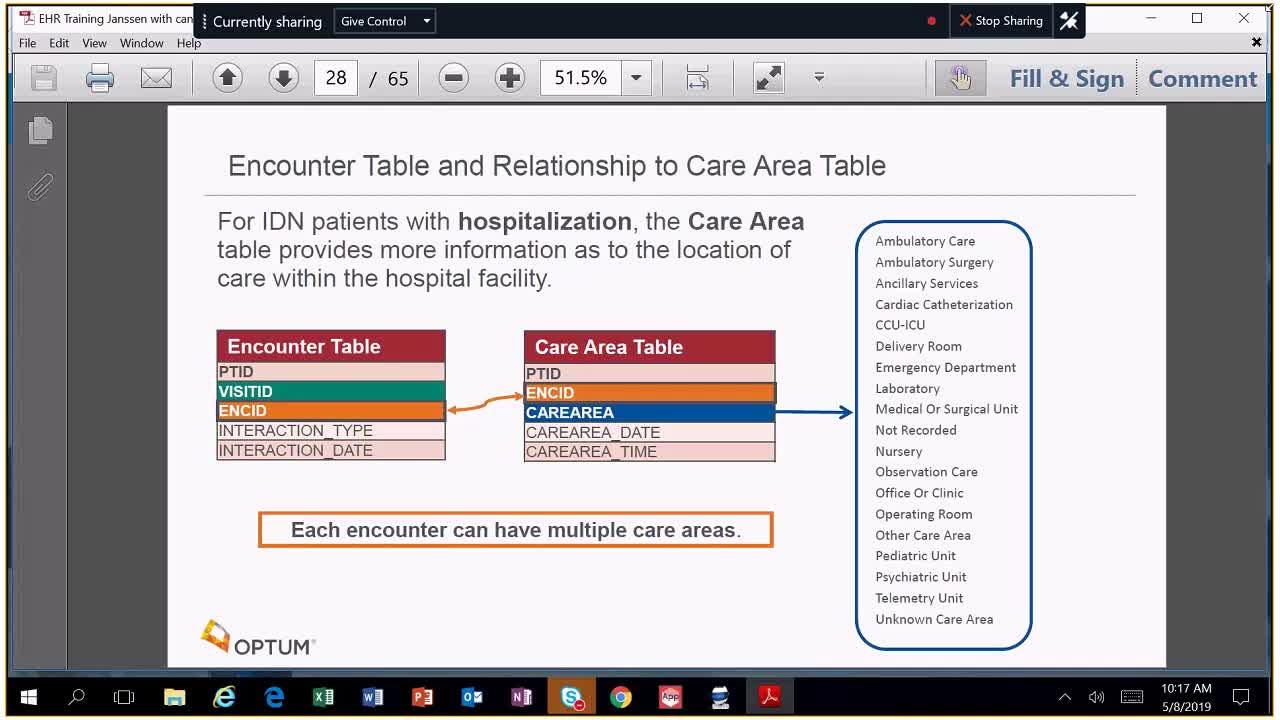The image size is (1280, 720).
Task: Open Windows taskbar search
Action: click(x=76, y=697)
